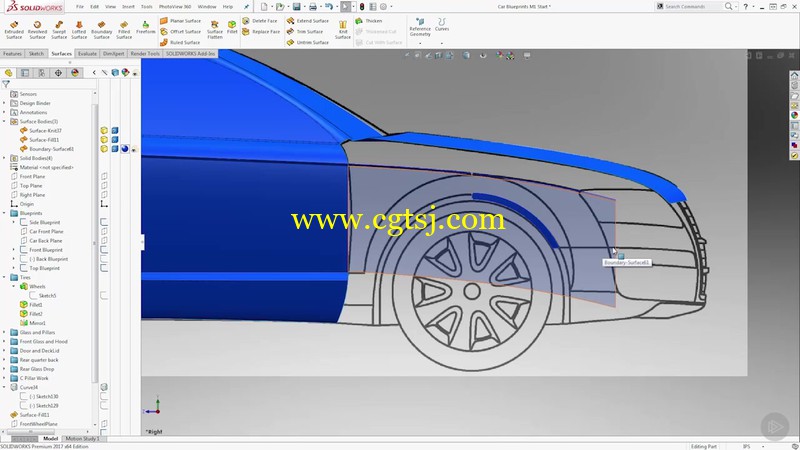This screenshot has height=450, width=800.
Task: Apply the Fillet tool
Action: coord(232,28)
